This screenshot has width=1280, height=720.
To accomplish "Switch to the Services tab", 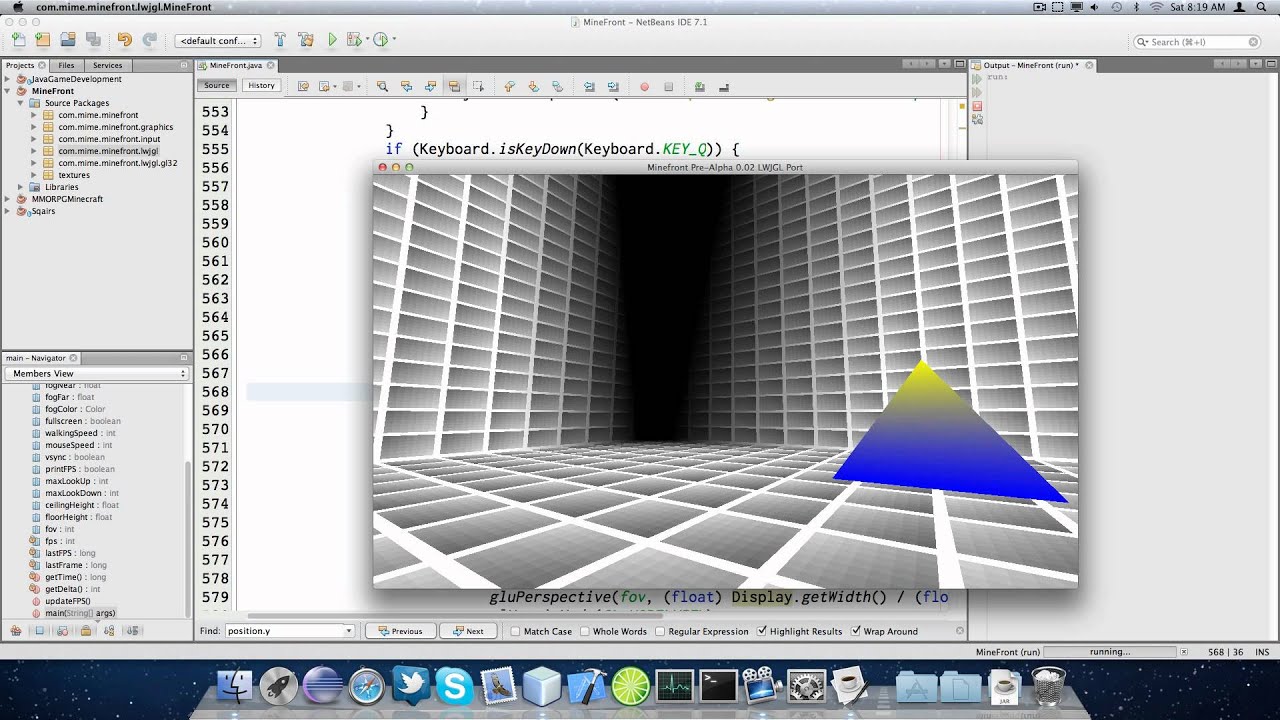I will [x=107, y=64].
